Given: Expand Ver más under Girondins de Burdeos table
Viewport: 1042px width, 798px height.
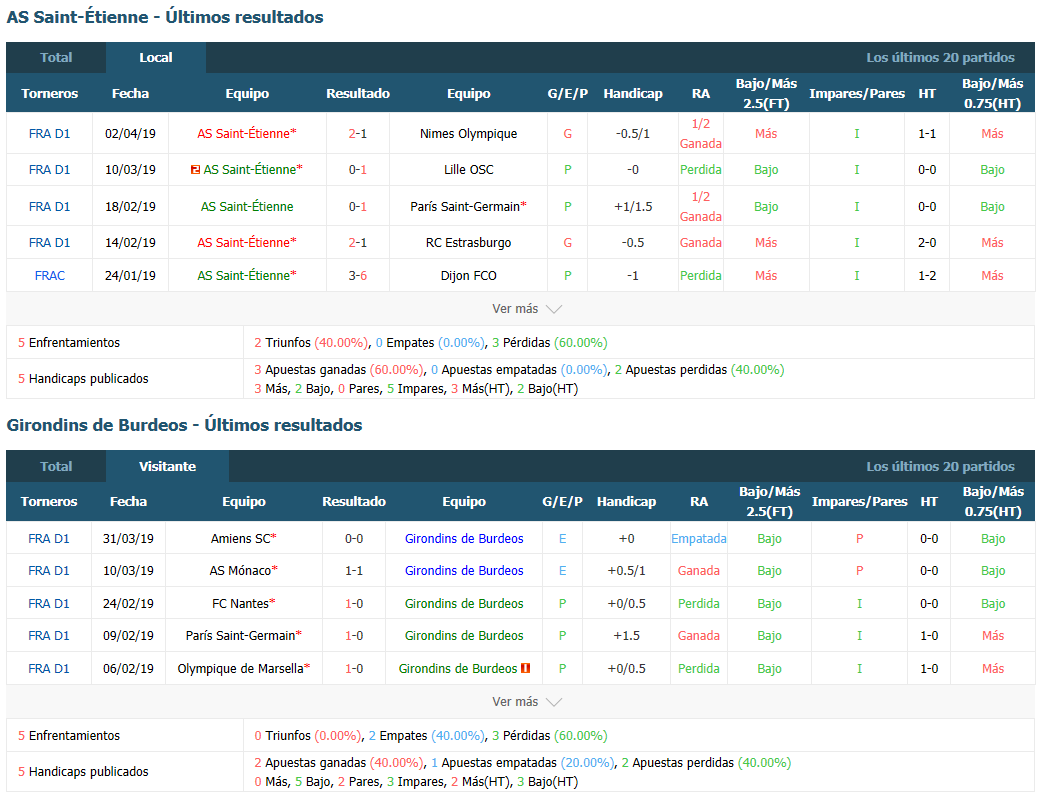Looking at the screenshot, I should coord(526,702).
